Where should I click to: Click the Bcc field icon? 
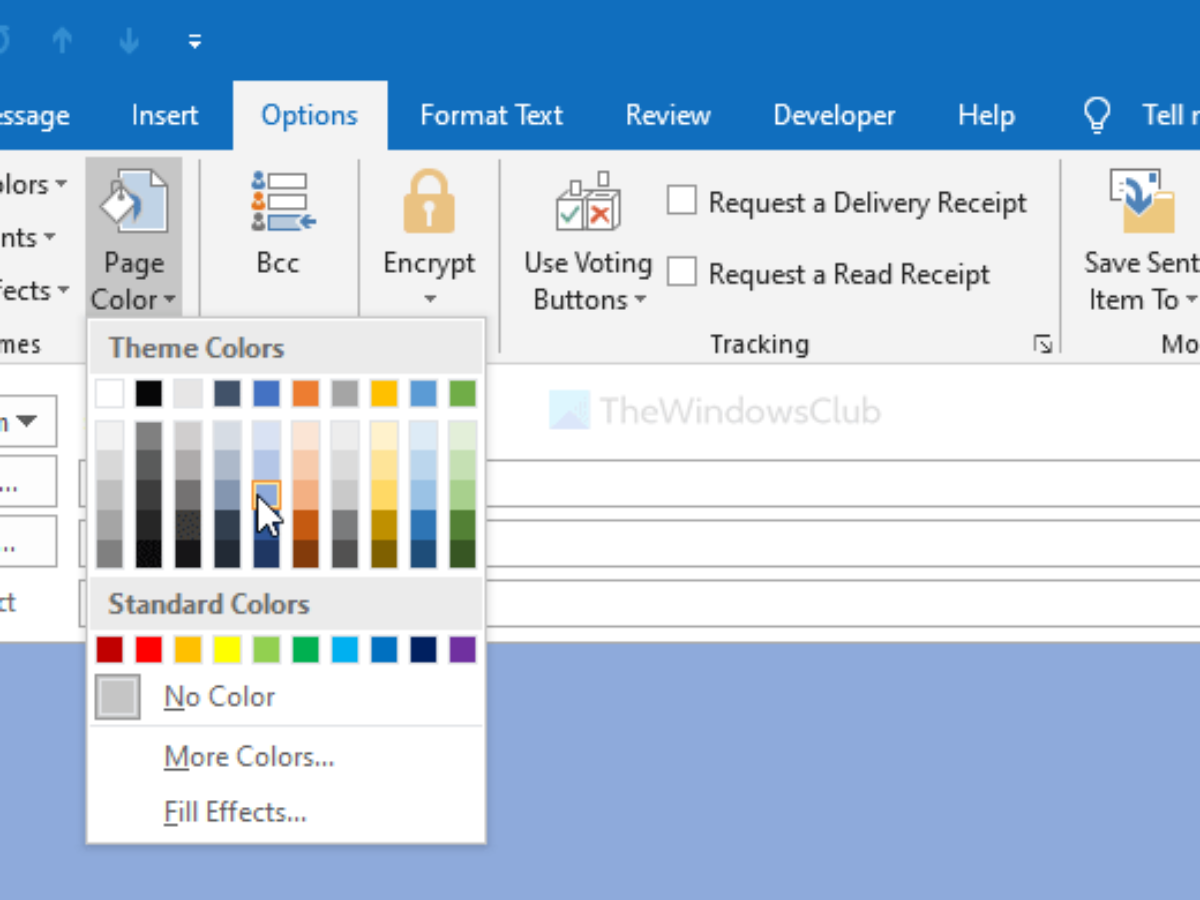(284, 200)
